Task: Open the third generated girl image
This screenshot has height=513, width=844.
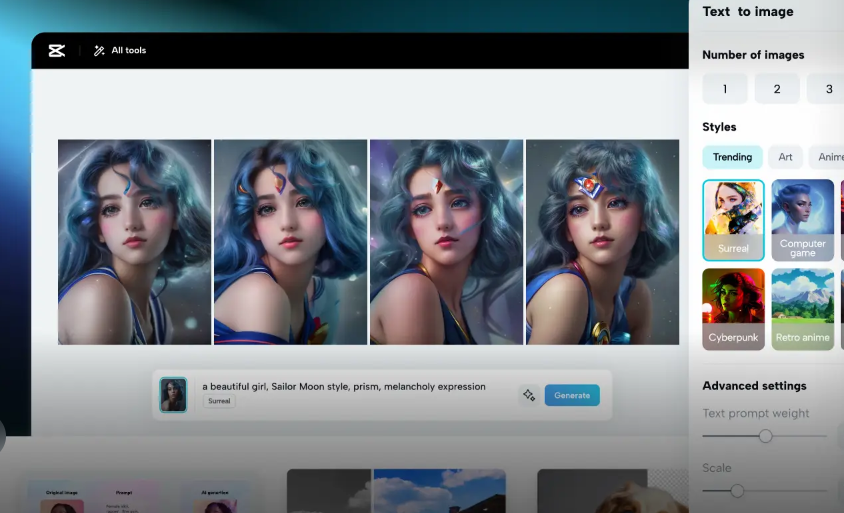Action: click(446, 242)
